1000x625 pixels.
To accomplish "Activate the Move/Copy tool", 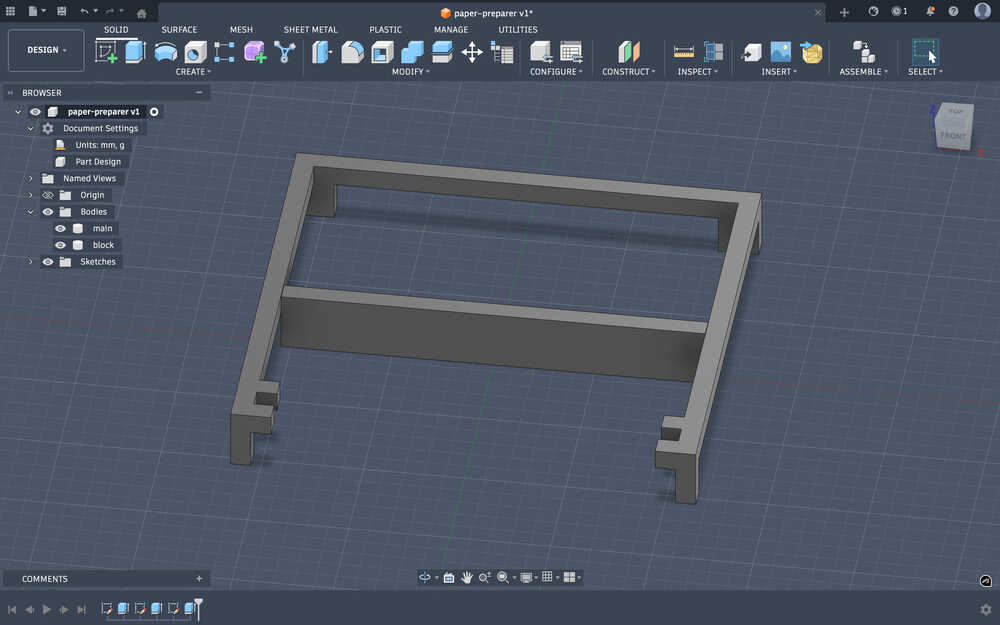I will point(472,52).
